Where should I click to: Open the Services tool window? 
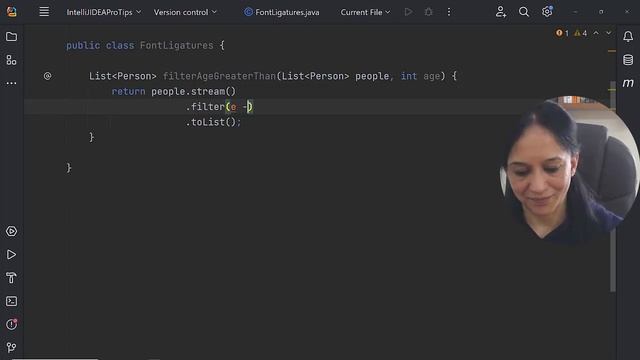point(11,231)
